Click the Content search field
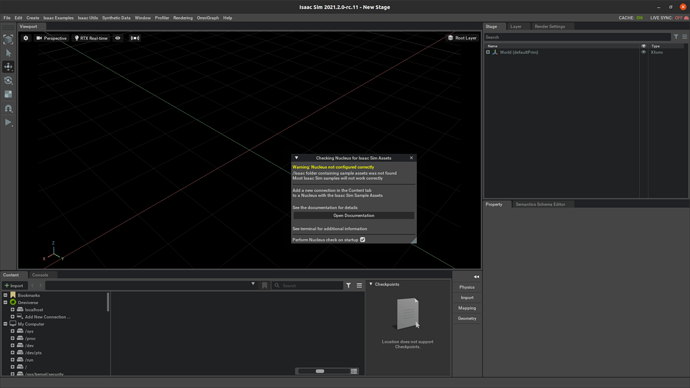 [307, 286]
